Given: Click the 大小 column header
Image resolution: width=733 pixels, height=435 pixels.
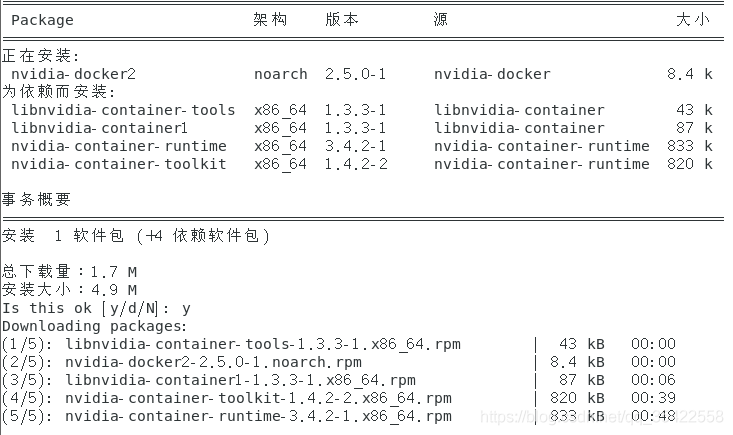Looking at the screenshot, I should pyautogui.click(x=692, y=20).
